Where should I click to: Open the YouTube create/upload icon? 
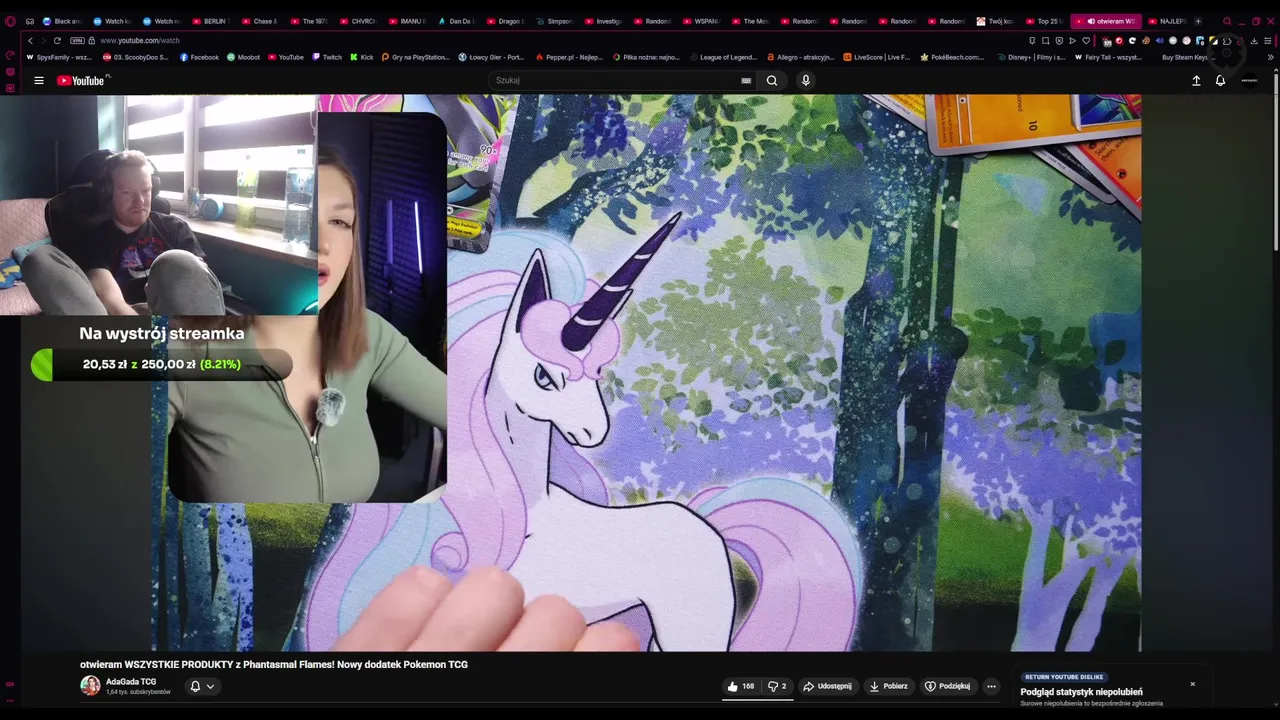pyautogui.click(x=1196, y=80)
